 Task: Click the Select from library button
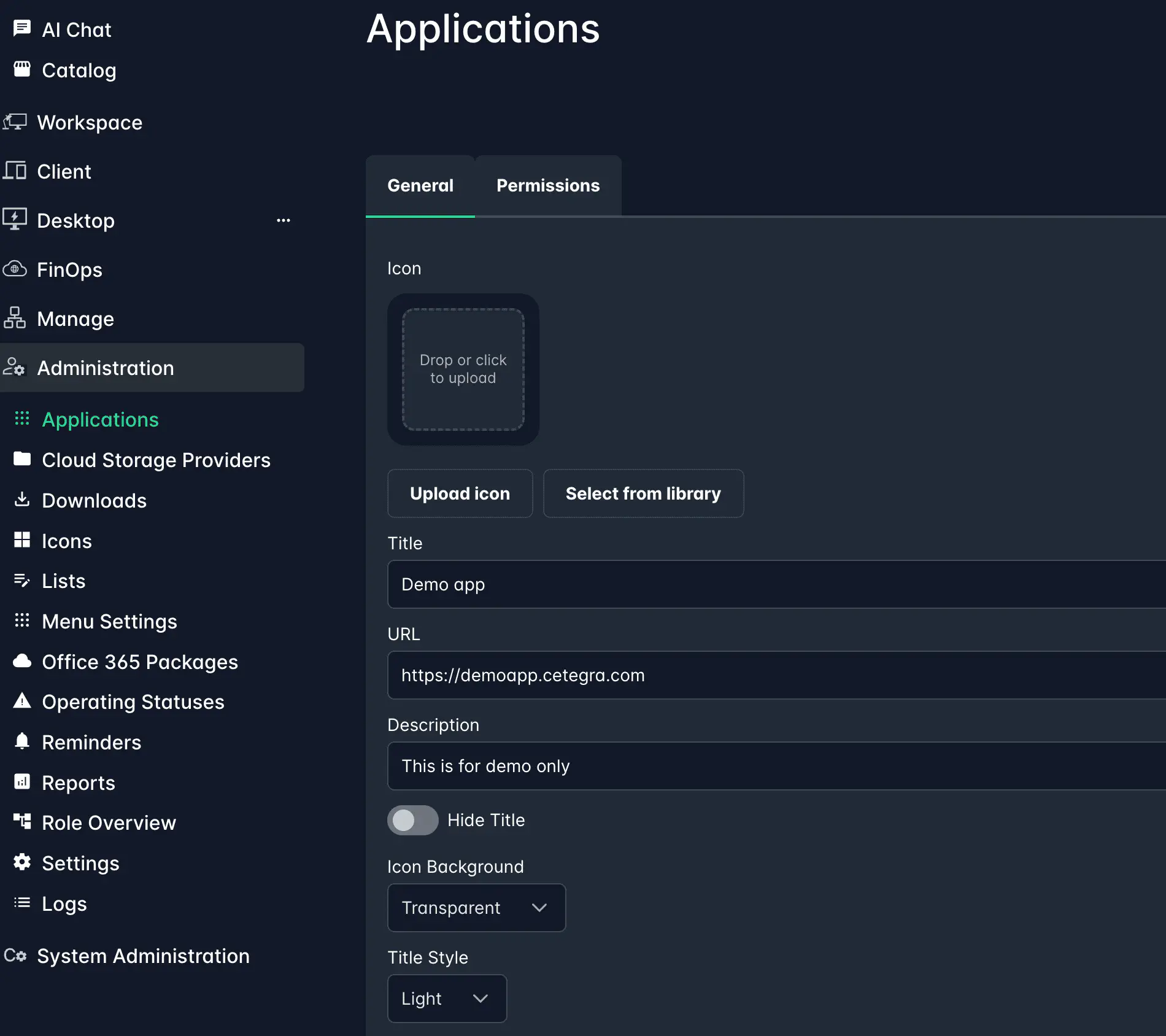click(x=643, y=493)
